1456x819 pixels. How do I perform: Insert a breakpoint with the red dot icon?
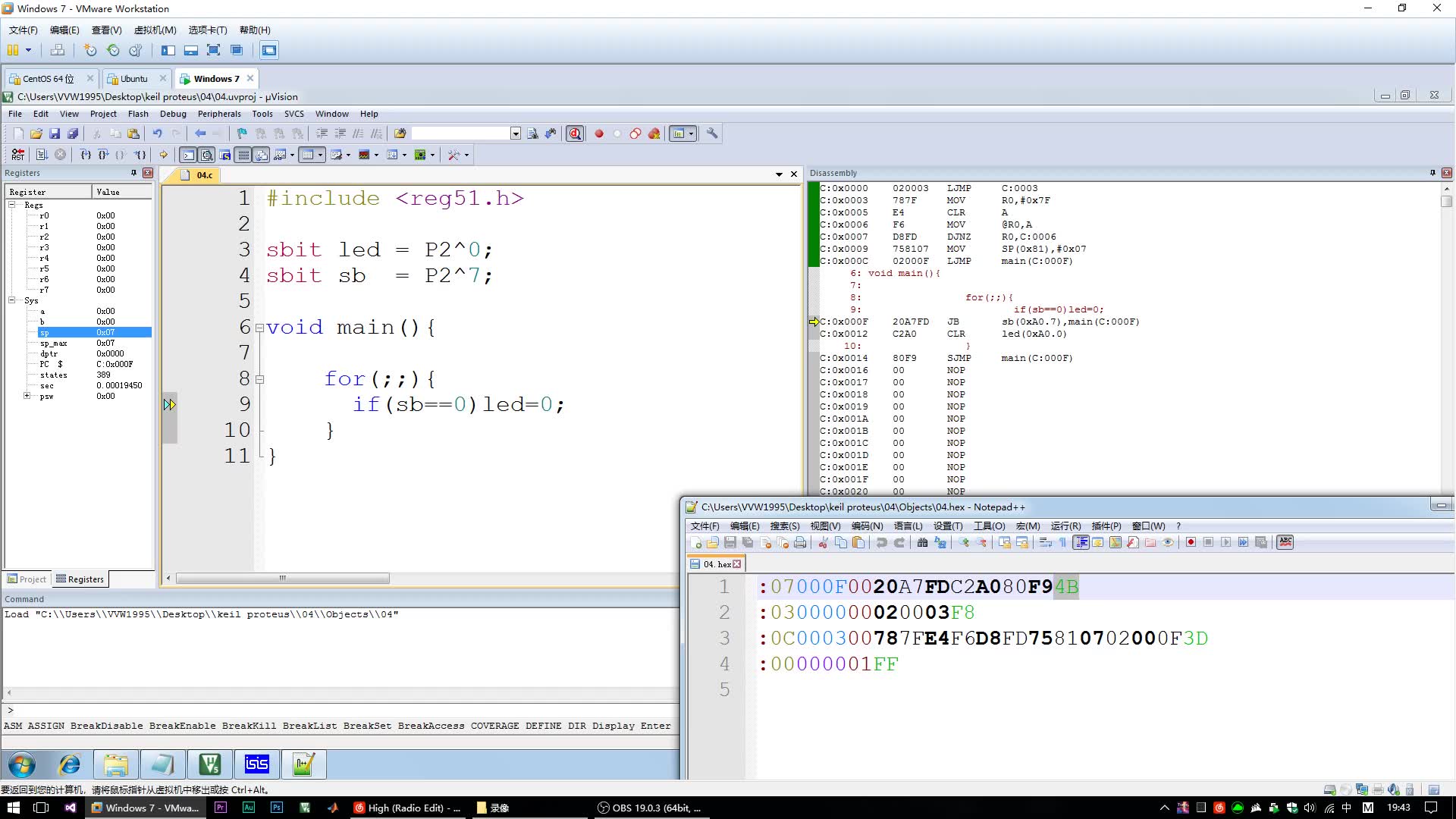[x=599, y=133]
